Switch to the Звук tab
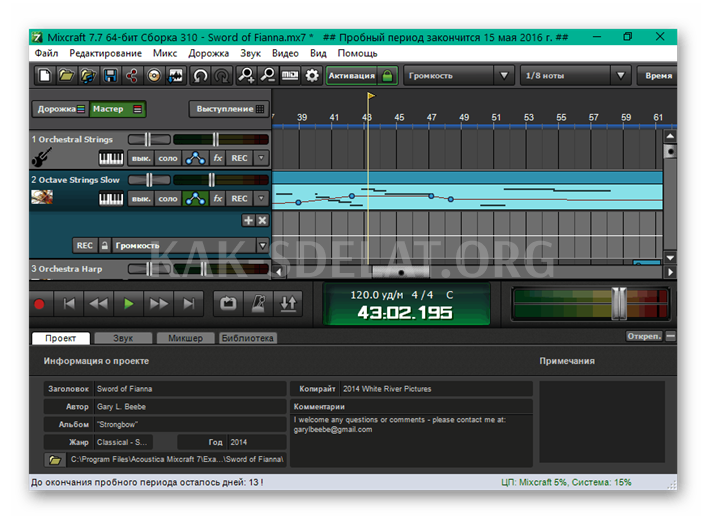This screenshot has width=706, height=519. [123, 338]
